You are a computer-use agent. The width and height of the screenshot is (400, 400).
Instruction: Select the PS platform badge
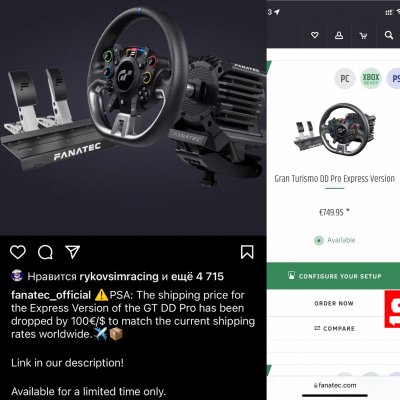tap(394, 79)
